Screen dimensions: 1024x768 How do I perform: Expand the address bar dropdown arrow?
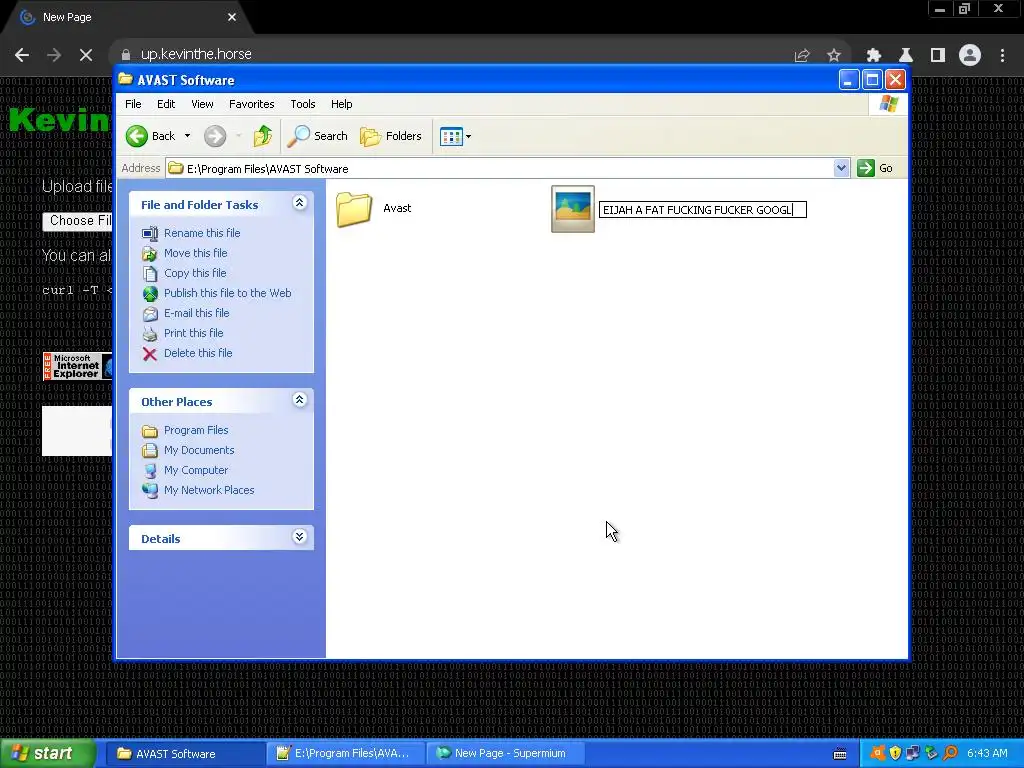tap(841, 168)
